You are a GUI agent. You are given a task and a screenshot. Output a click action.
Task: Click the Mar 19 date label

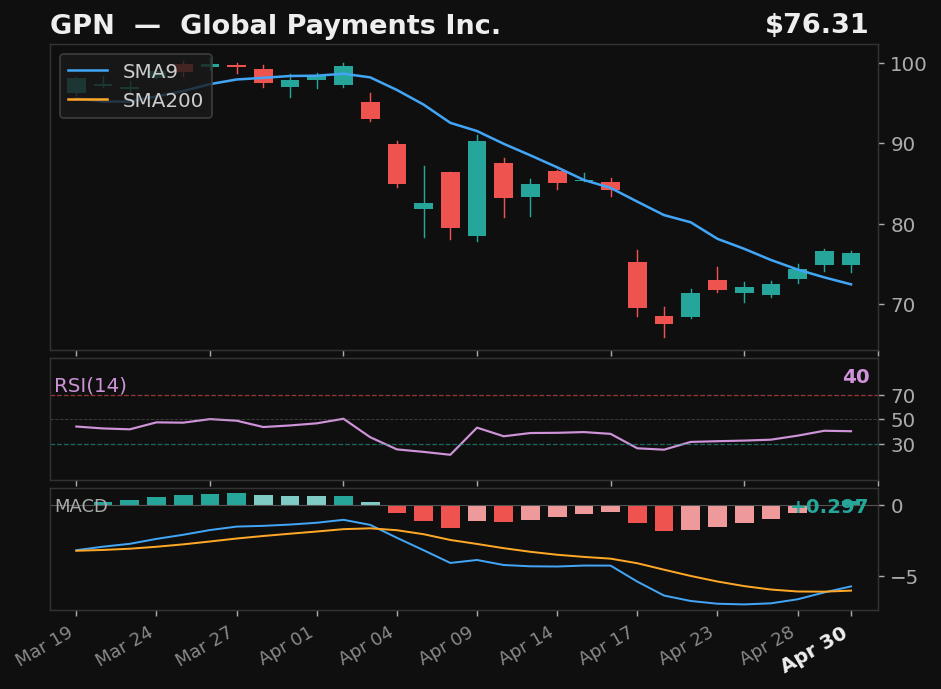[45, 646]
